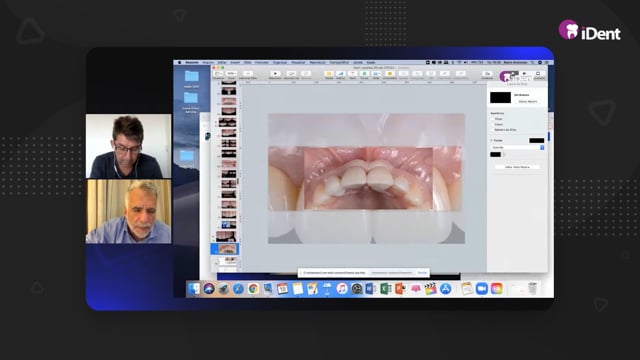Add a comment with the yellow Comentário icon
The image size is (640, 360).
coord(389,74)
